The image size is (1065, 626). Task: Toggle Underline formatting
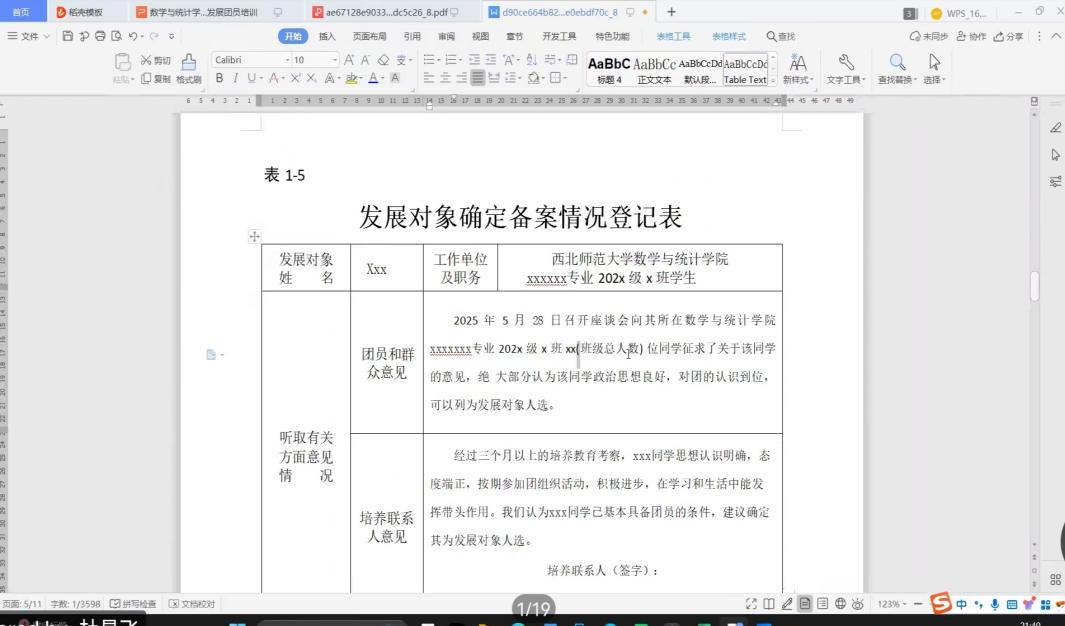click(251, 79)
